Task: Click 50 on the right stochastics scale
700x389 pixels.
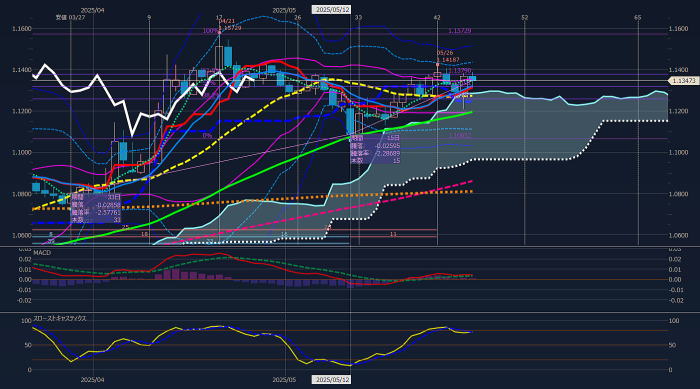Action: click(672, 345)
